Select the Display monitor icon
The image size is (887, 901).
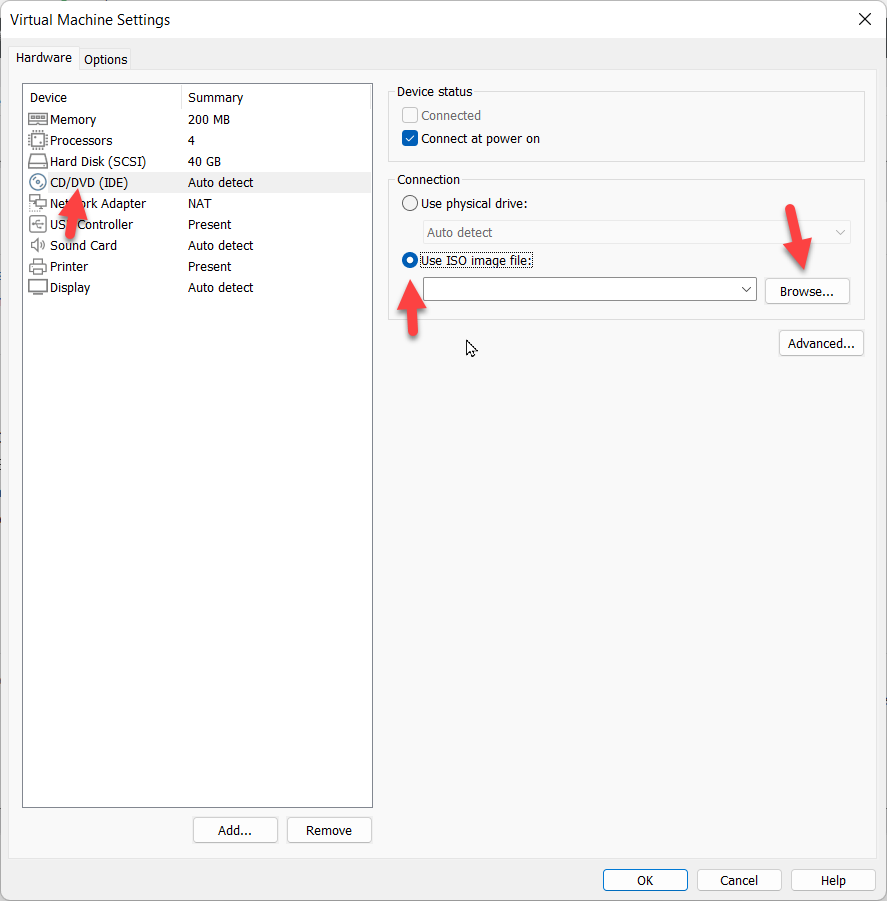click(x=38, y=287)
